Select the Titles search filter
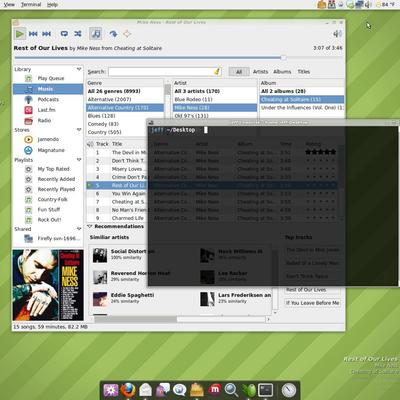 click(304, 72)
